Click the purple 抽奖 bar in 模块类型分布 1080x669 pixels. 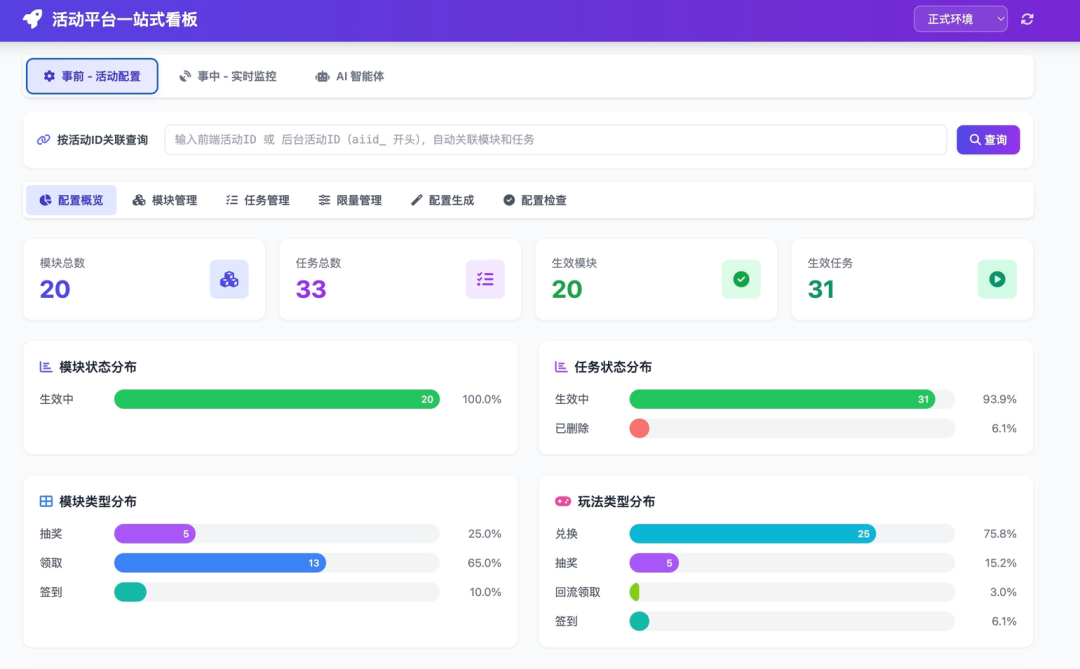tap(155, 533)
